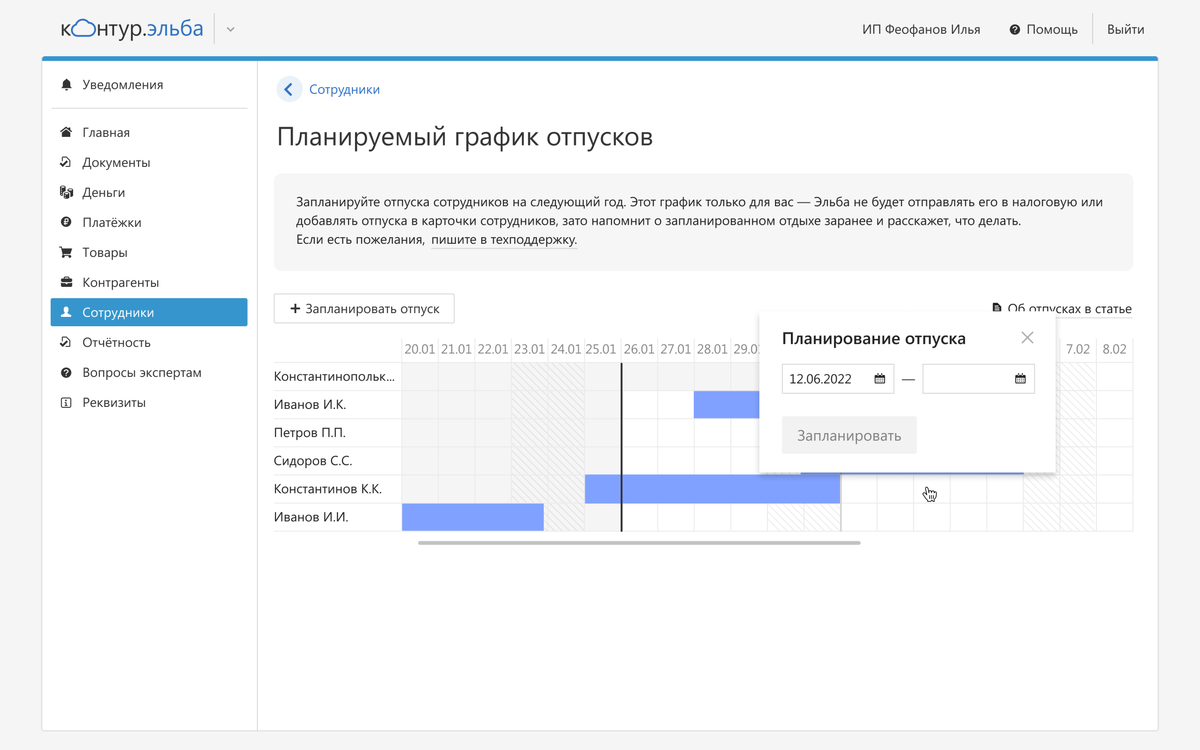
Task: Click the Документы sidebar icon
Action: [x=67, y=162]
